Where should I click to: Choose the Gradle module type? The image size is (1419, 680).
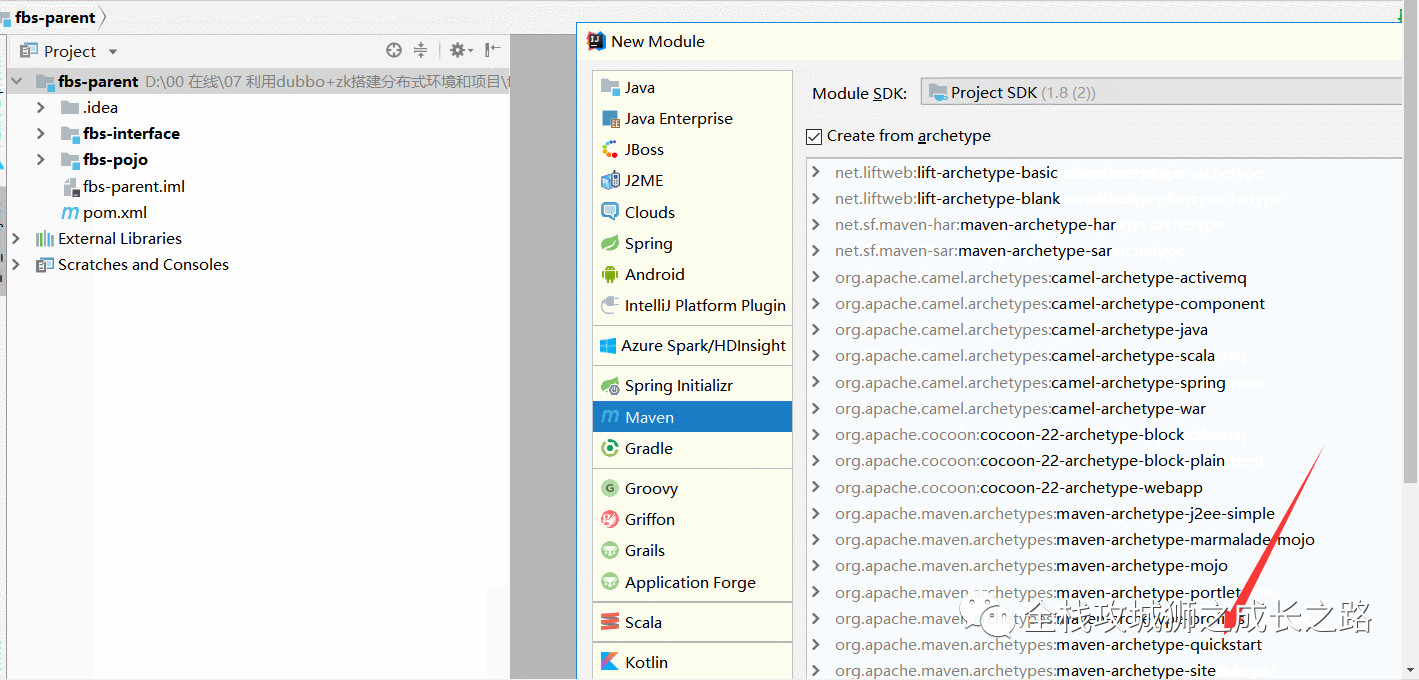point(692,448)
